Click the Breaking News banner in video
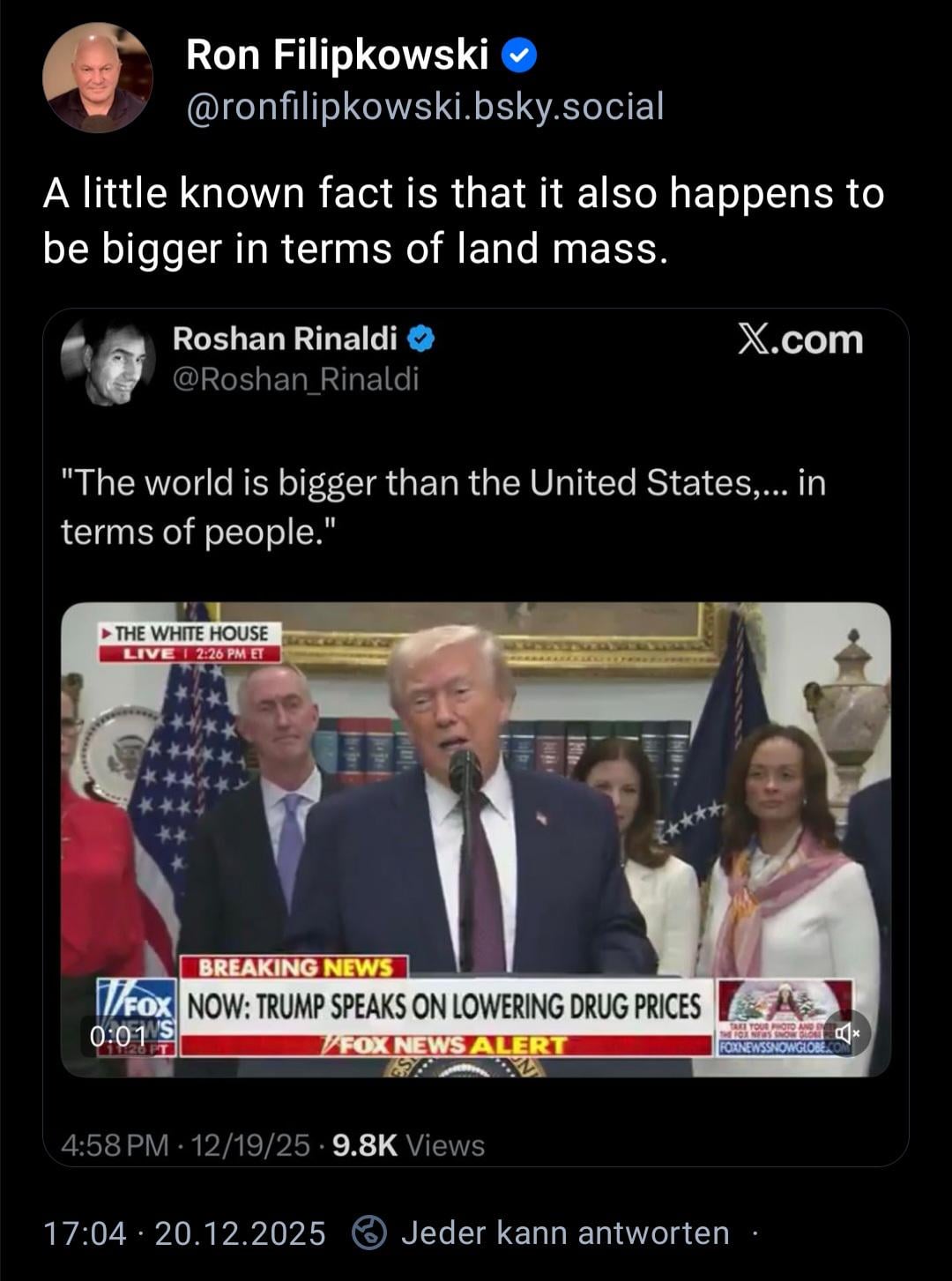Screen dimensions: 952x1281 point(294,967)
